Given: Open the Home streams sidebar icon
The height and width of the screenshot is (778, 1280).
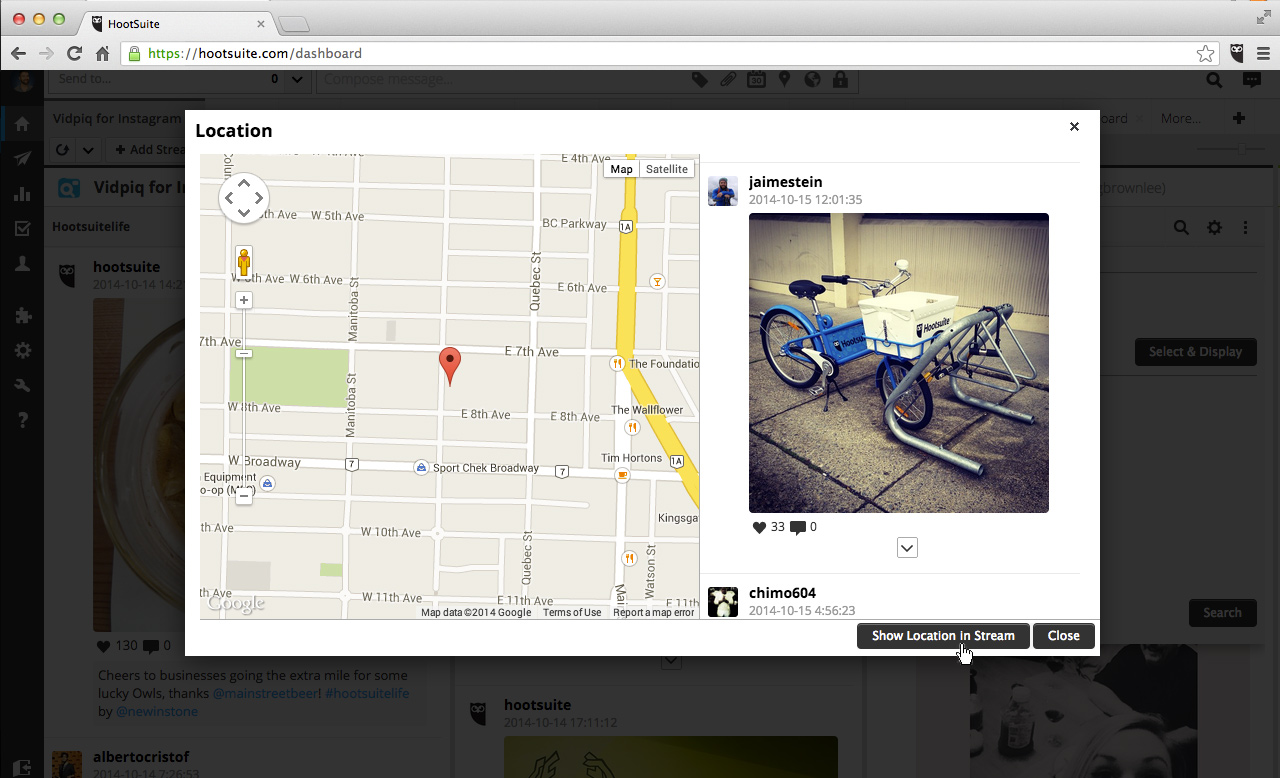Looking at the screenshot, I should point(22,124).
